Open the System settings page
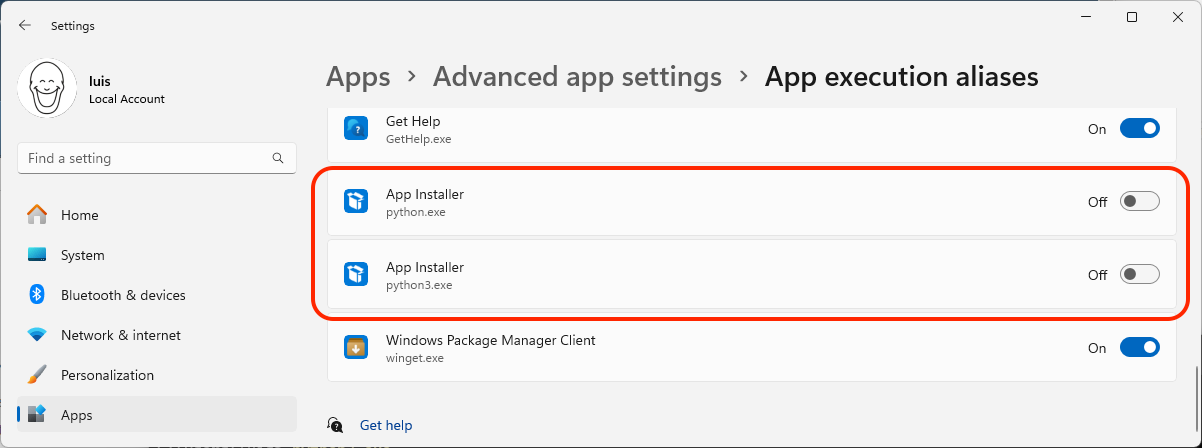The image size is (1202, 448). tap(157, 255)
